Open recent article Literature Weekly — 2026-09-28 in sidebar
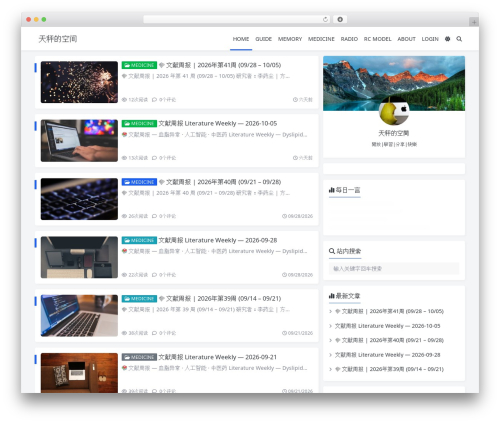 pos(387,355)
